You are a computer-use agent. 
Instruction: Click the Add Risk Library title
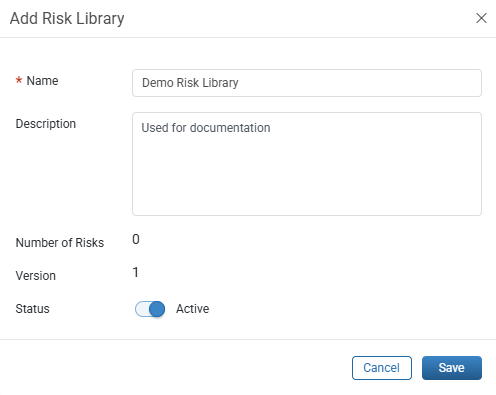(x=67, y=18)
